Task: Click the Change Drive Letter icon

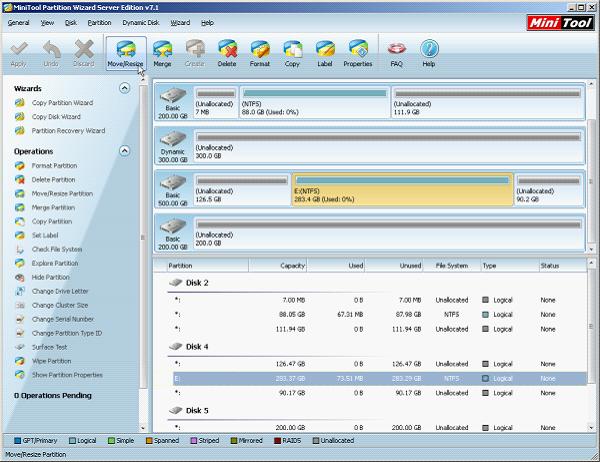Action: (x=20, y=291)
